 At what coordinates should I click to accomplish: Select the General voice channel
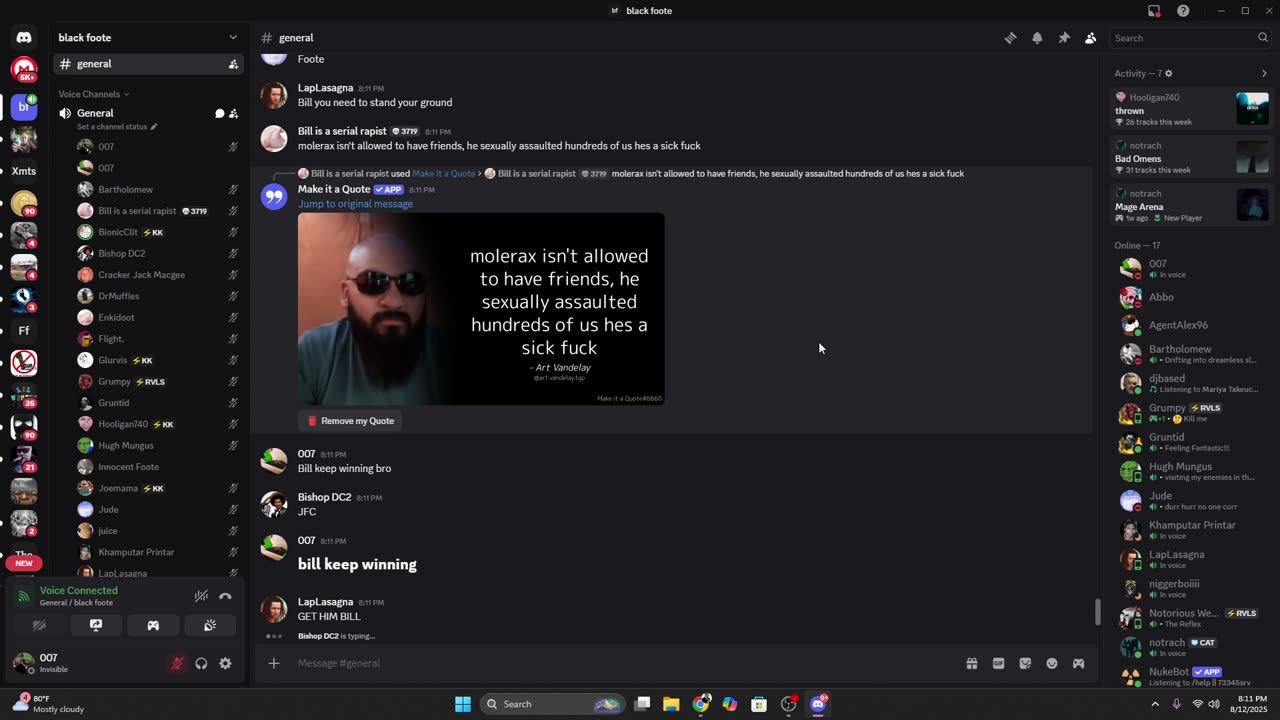pyautogui.click(x=95, y=113)
